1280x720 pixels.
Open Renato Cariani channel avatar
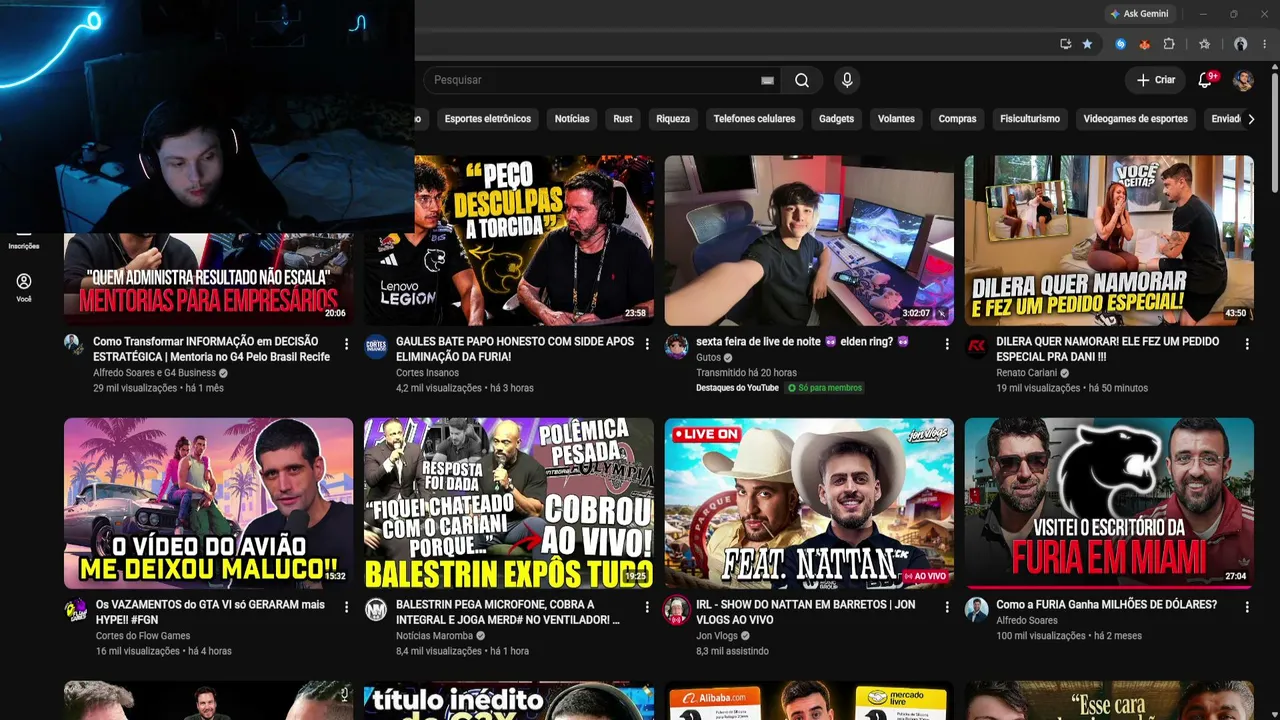977,346
